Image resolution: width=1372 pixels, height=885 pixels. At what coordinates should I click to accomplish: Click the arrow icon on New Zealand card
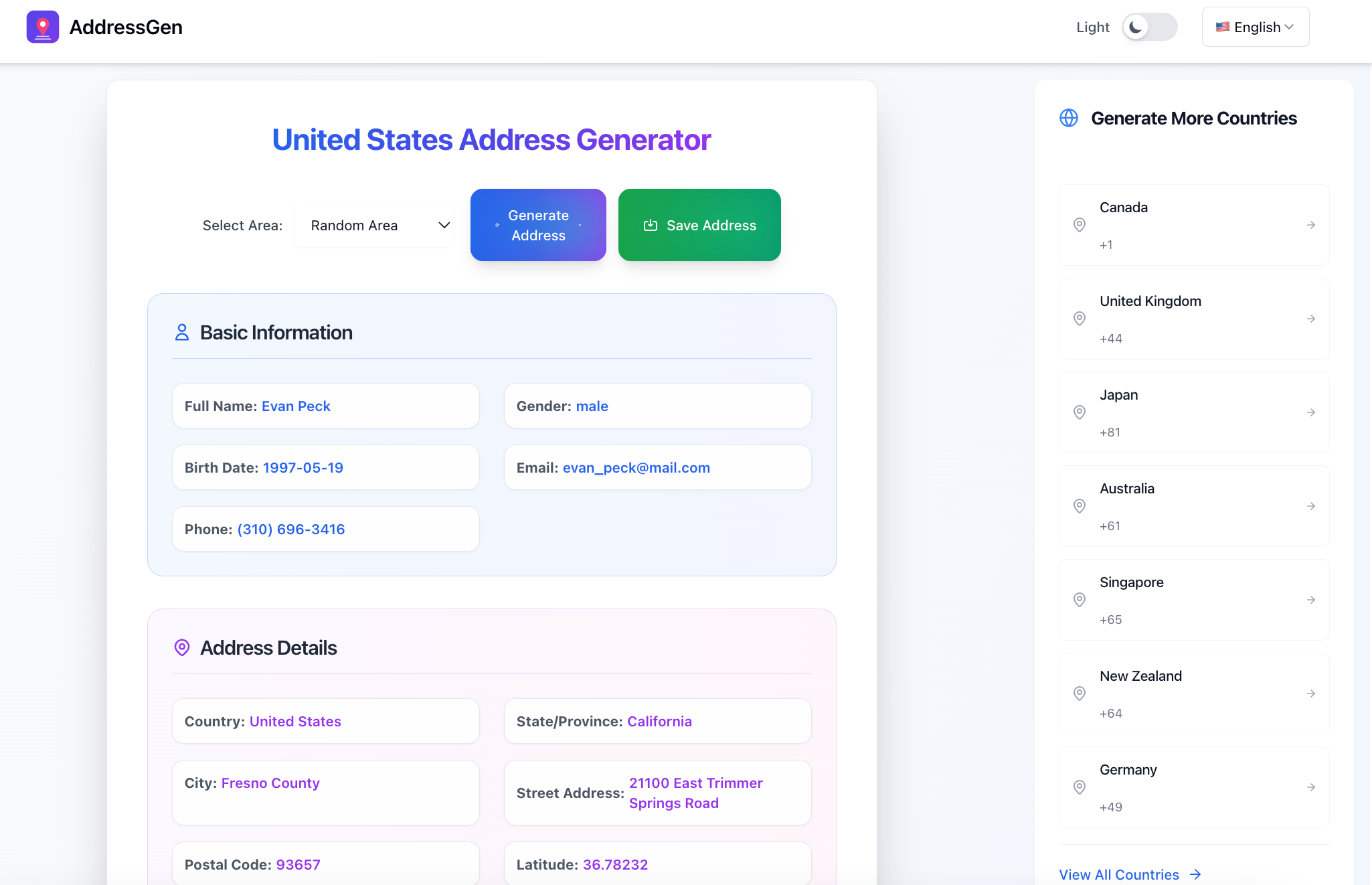coord(1311,694)
